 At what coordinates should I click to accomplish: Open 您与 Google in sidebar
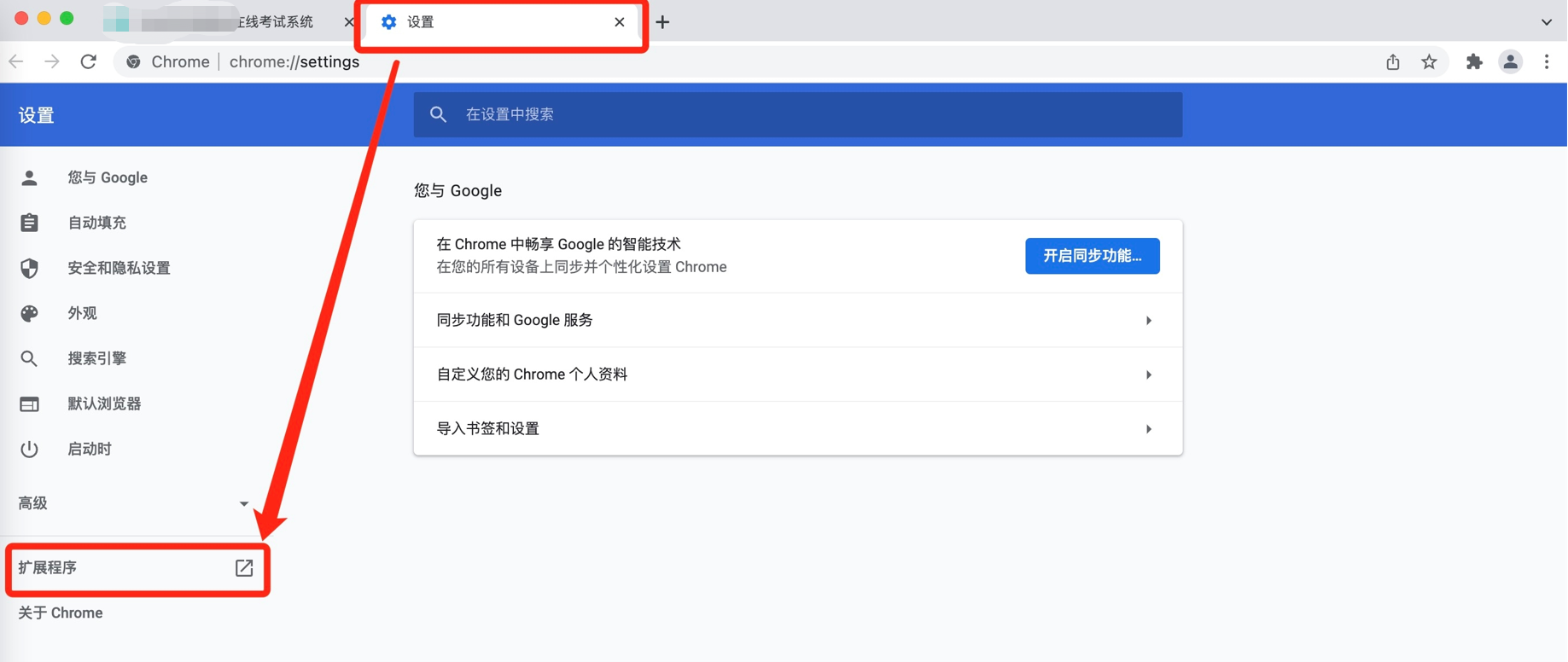(x=108, y=177)
